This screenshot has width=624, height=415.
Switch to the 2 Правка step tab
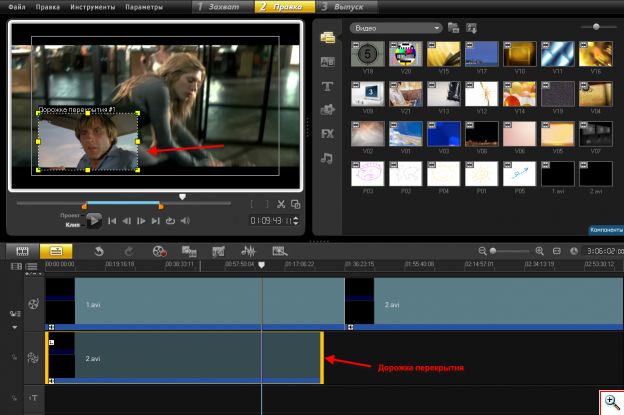(x=285, y=7)
